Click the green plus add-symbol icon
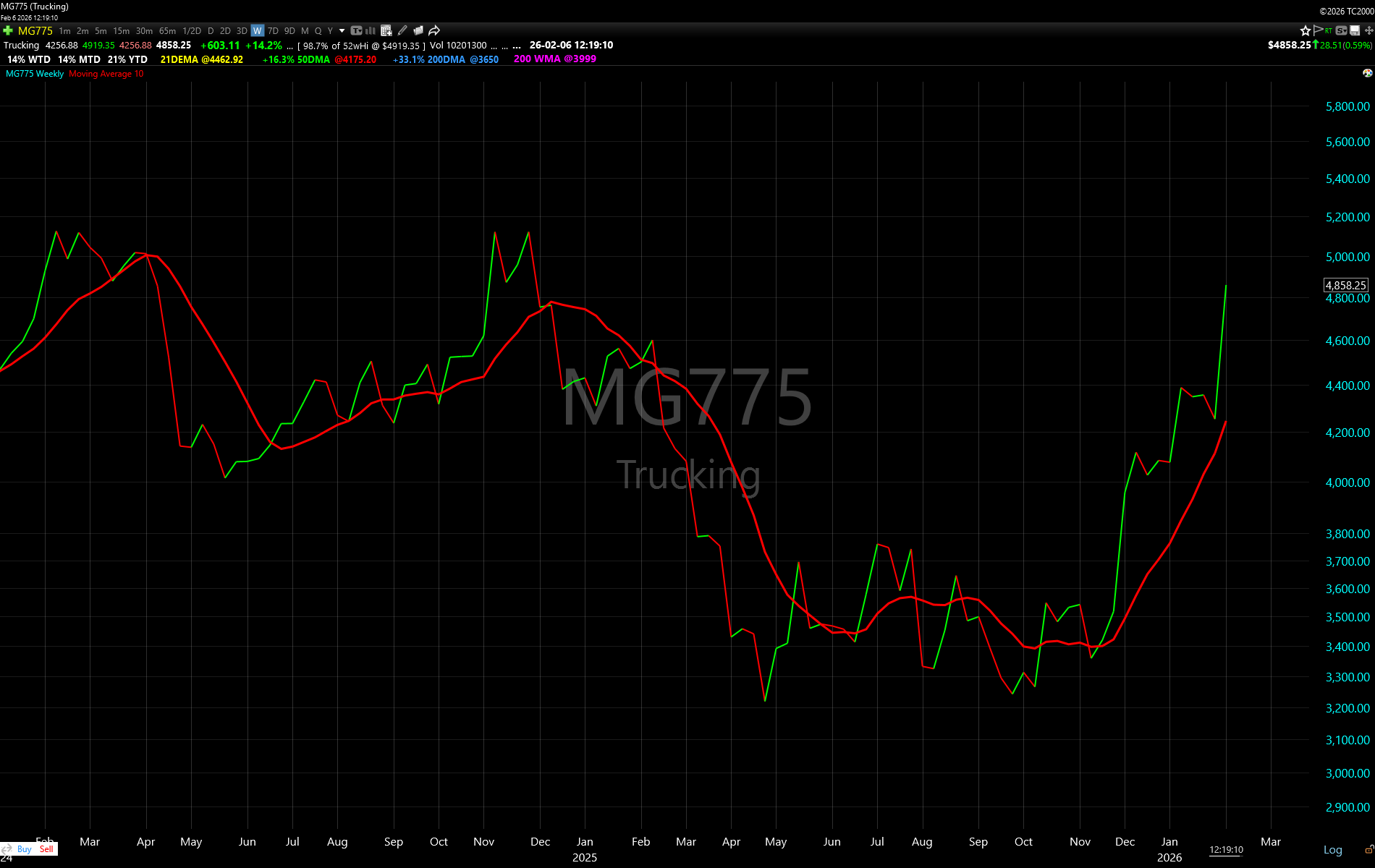 [x=8, y=30]
